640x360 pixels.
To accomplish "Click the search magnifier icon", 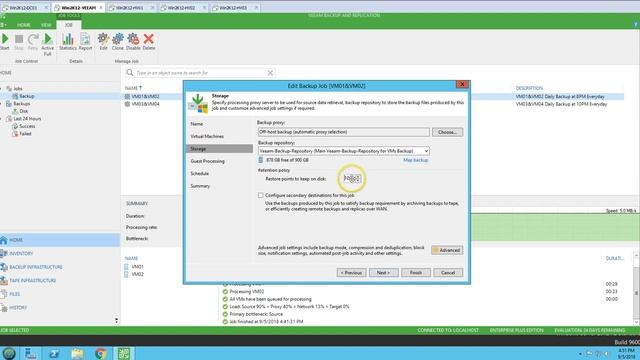I will click(130, 73).
